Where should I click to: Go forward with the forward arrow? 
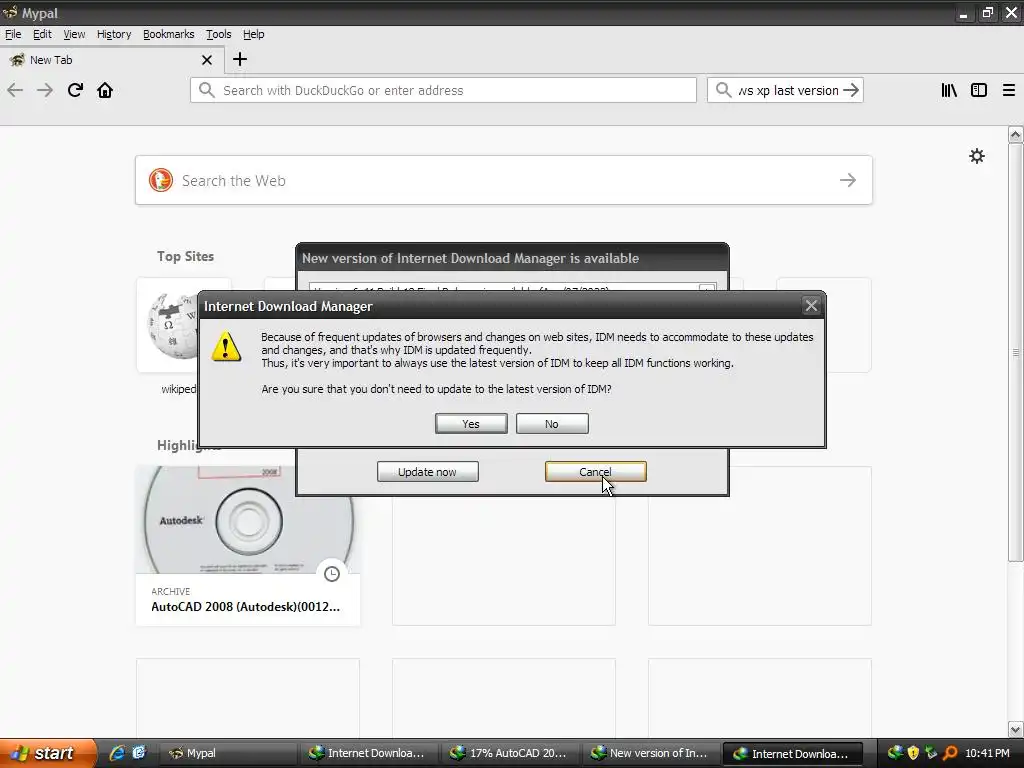point(45,90)
